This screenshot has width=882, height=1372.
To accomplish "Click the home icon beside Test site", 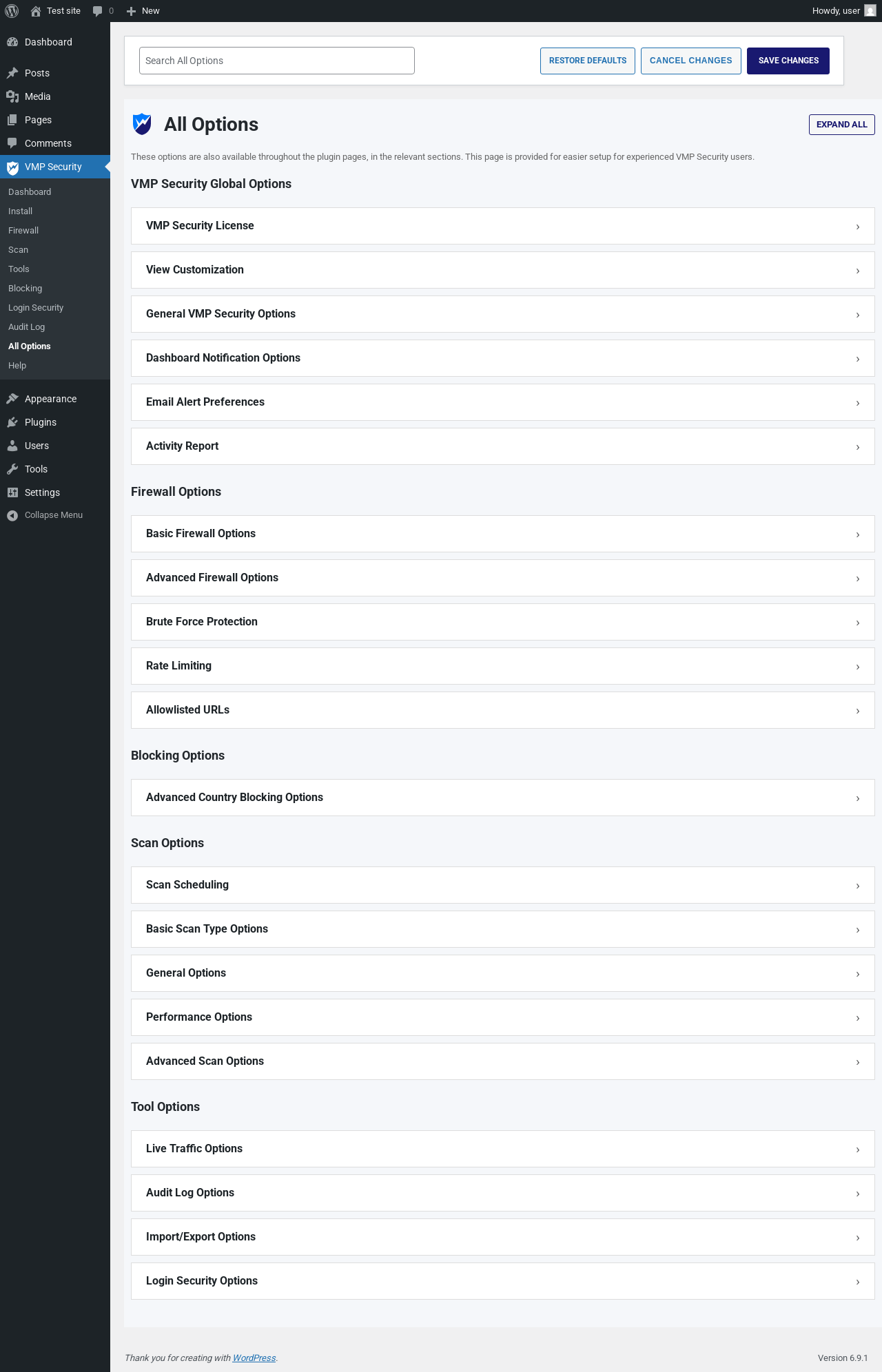I will pos(36,11).
